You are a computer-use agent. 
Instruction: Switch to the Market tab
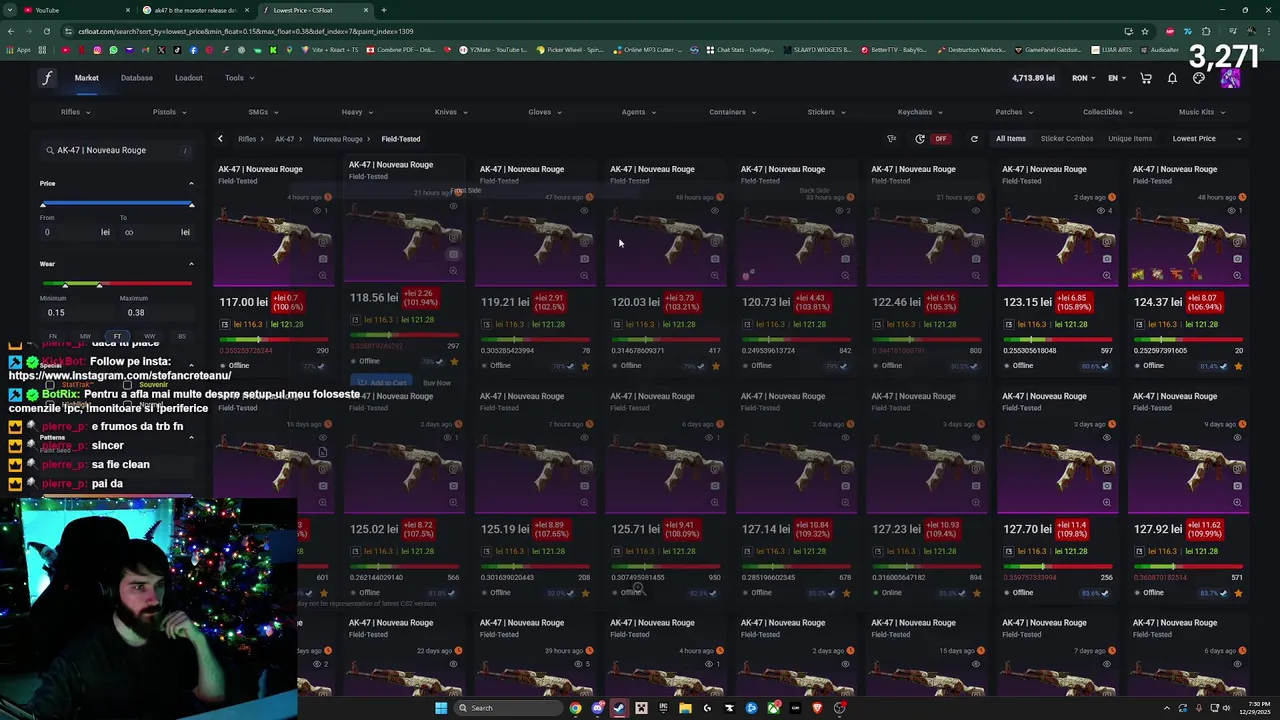tap(87, 78)
